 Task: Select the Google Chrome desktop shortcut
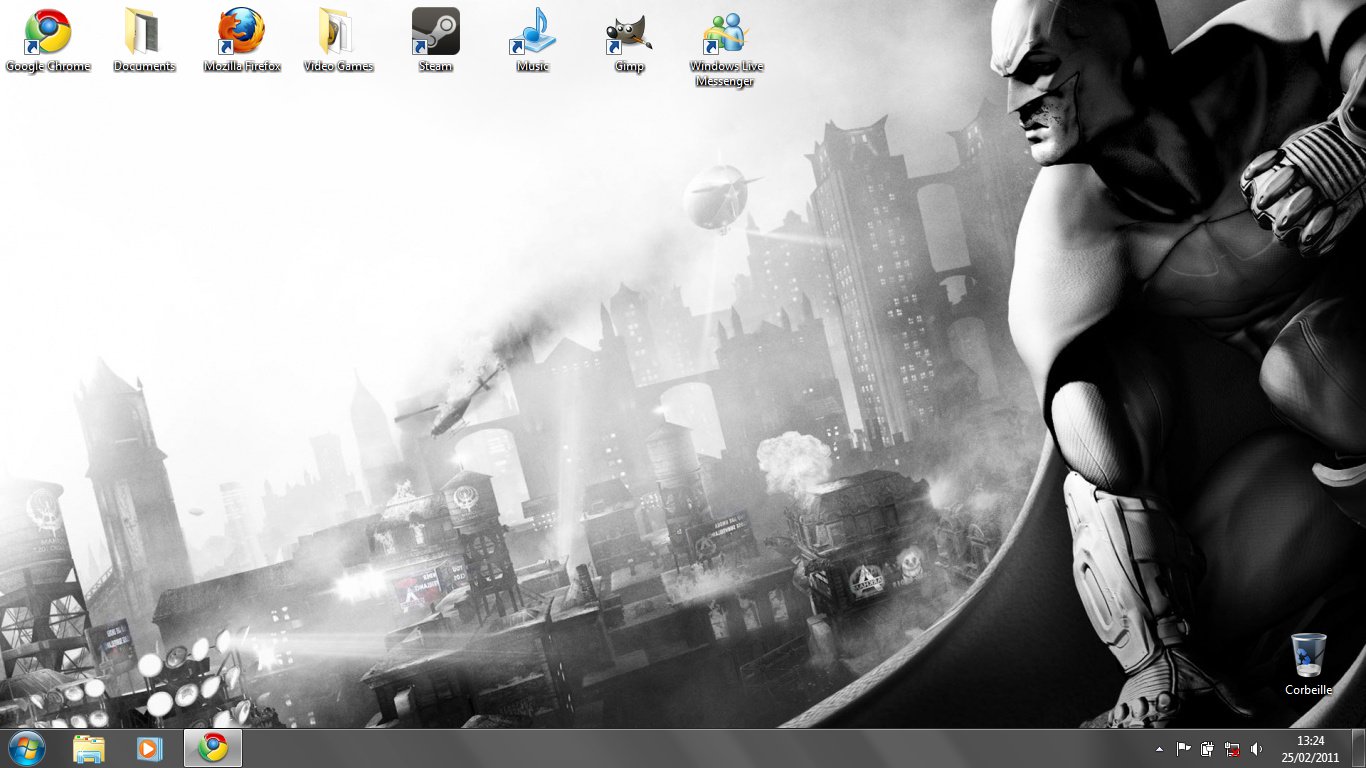(48, 40)
